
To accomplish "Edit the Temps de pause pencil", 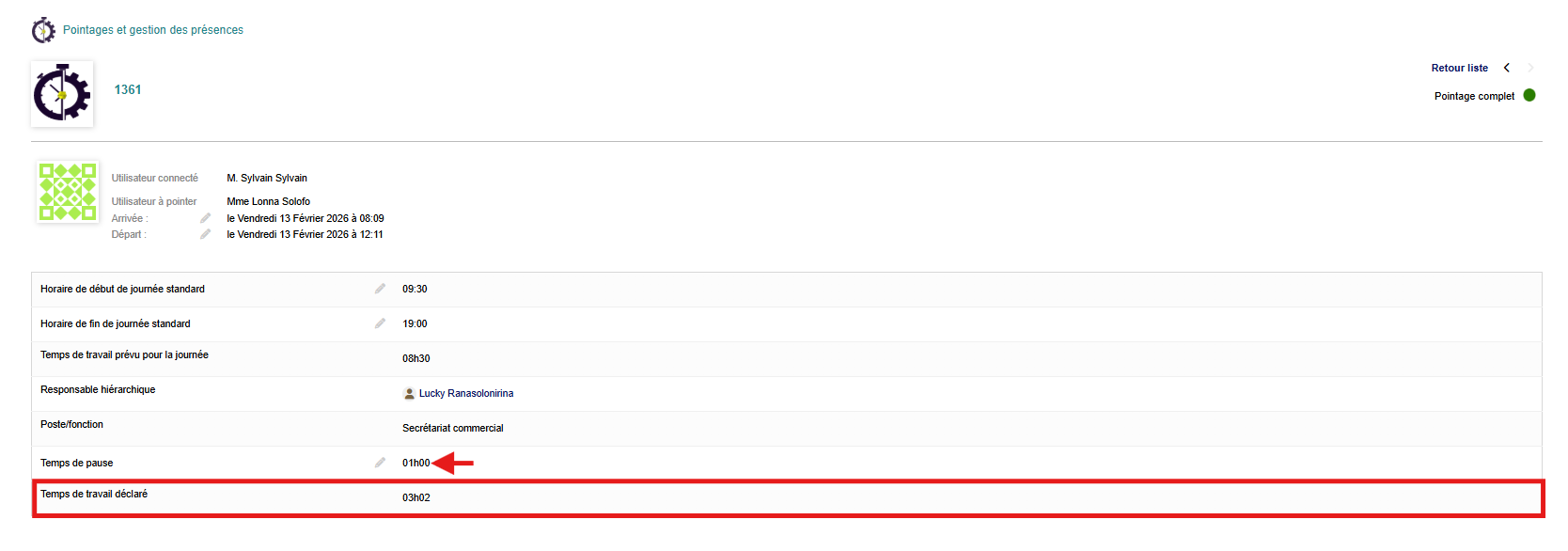I will click(380, 463).
